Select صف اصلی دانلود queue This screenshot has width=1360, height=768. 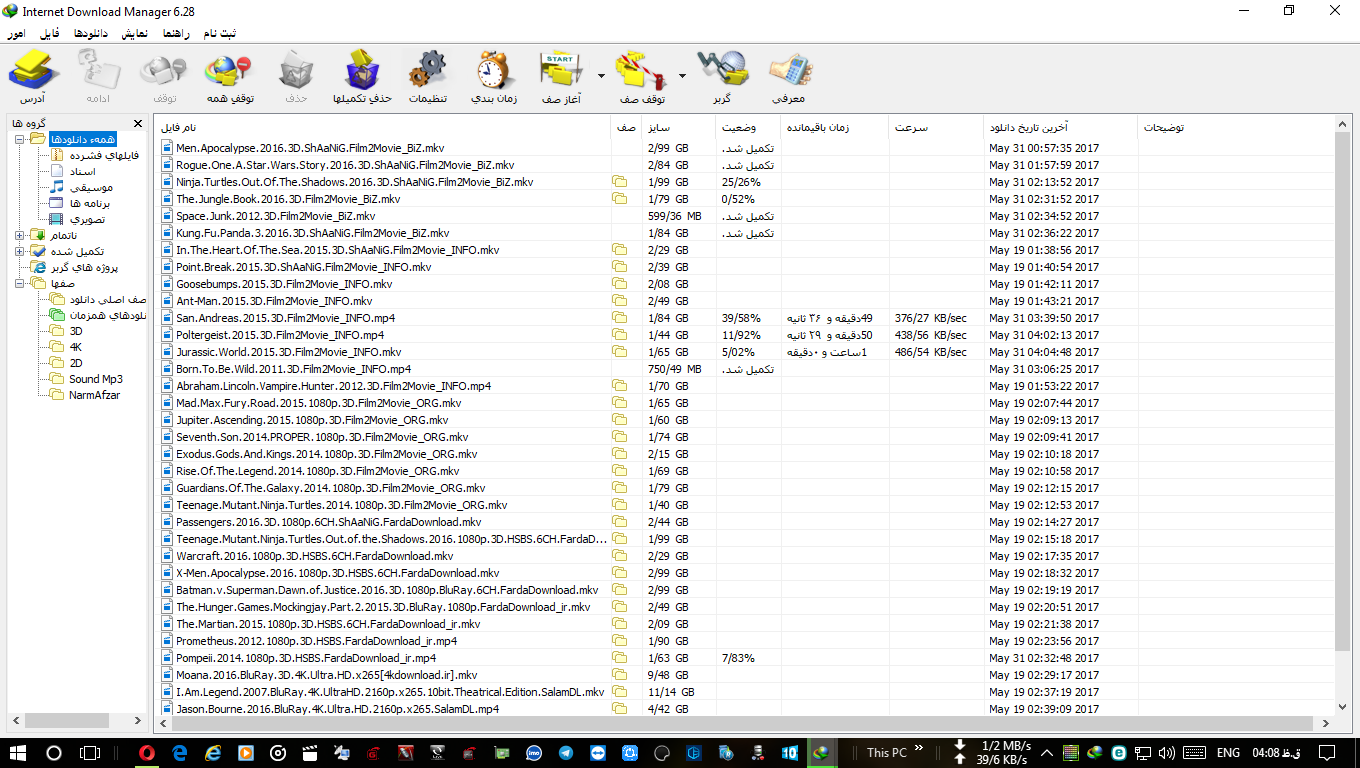pyautogui.click(x=107, y=299)
